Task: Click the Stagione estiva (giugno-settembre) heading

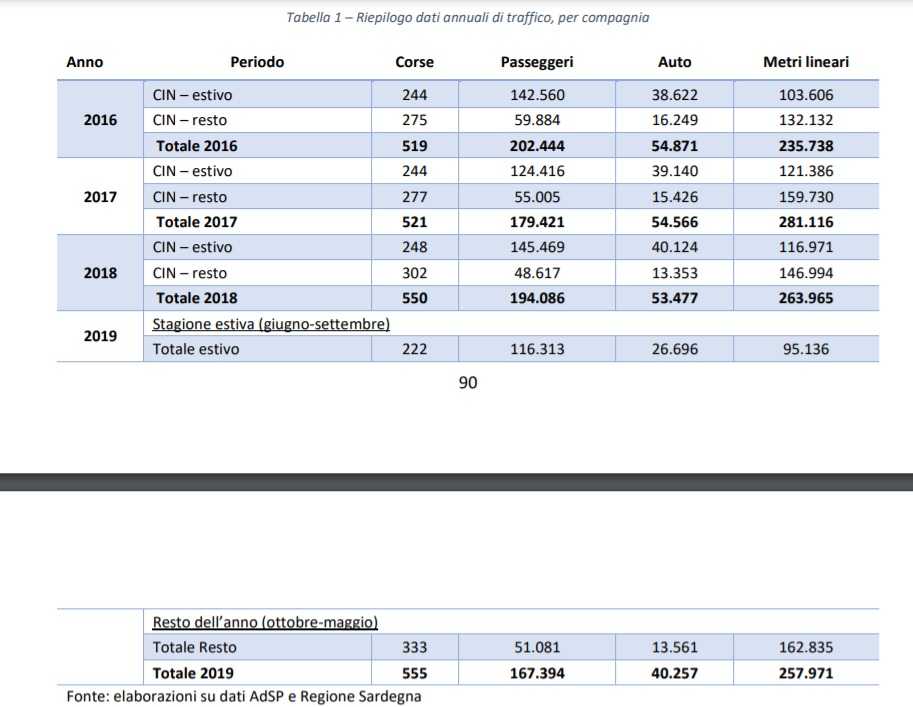Action: tap(271, 324)
